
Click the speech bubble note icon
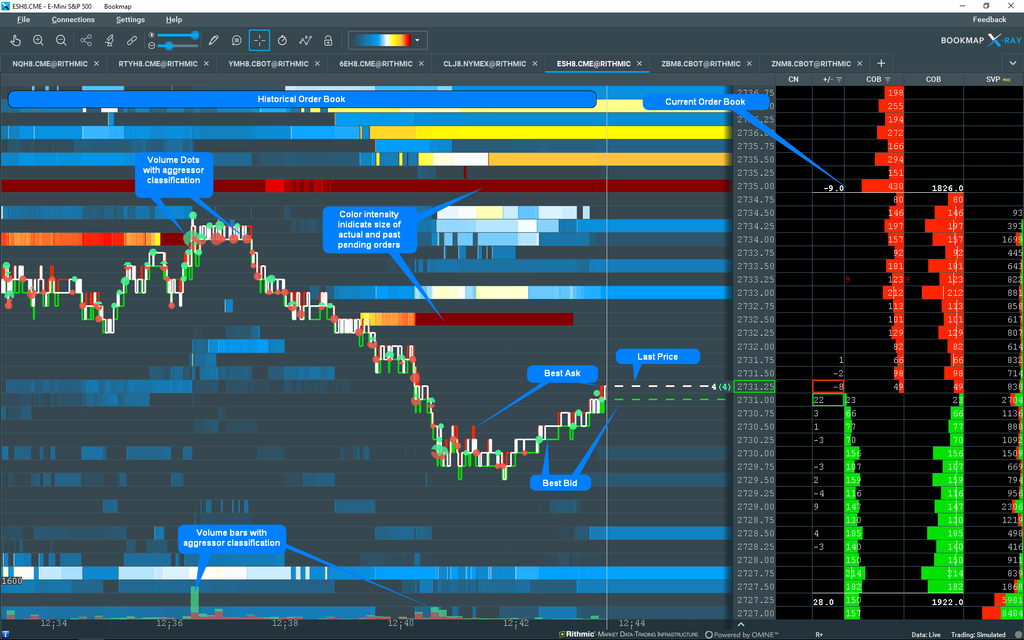(x=236, y=40)
